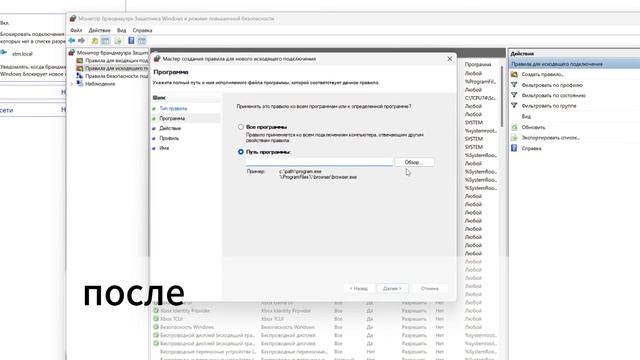
Task: Click stm.local in the left background window
Action: tap(22, 54)
